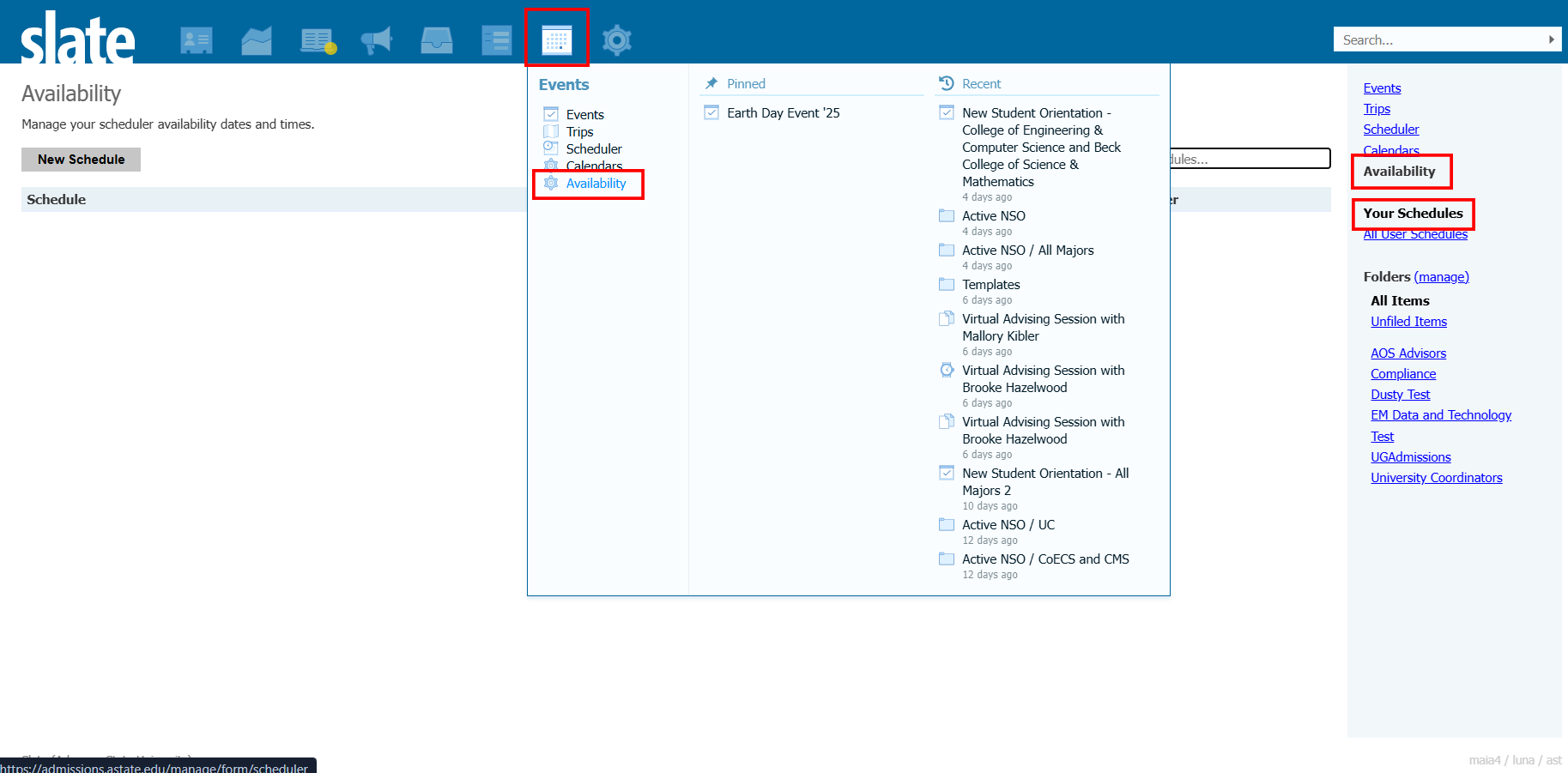The width and height of the screenshot is (1568, 773).
Task: Open the Events calendar icon
Action: [557, 39]
